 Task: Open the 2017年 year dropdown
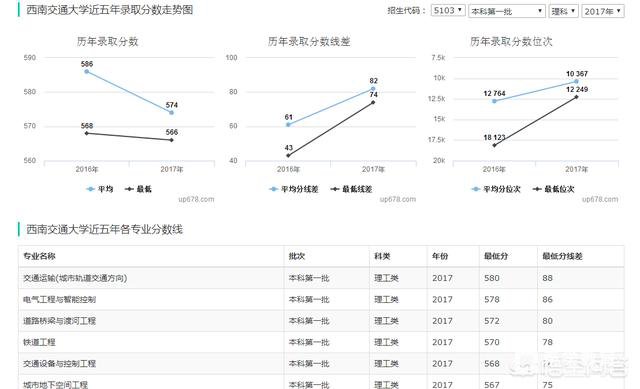tap(603, 11)
